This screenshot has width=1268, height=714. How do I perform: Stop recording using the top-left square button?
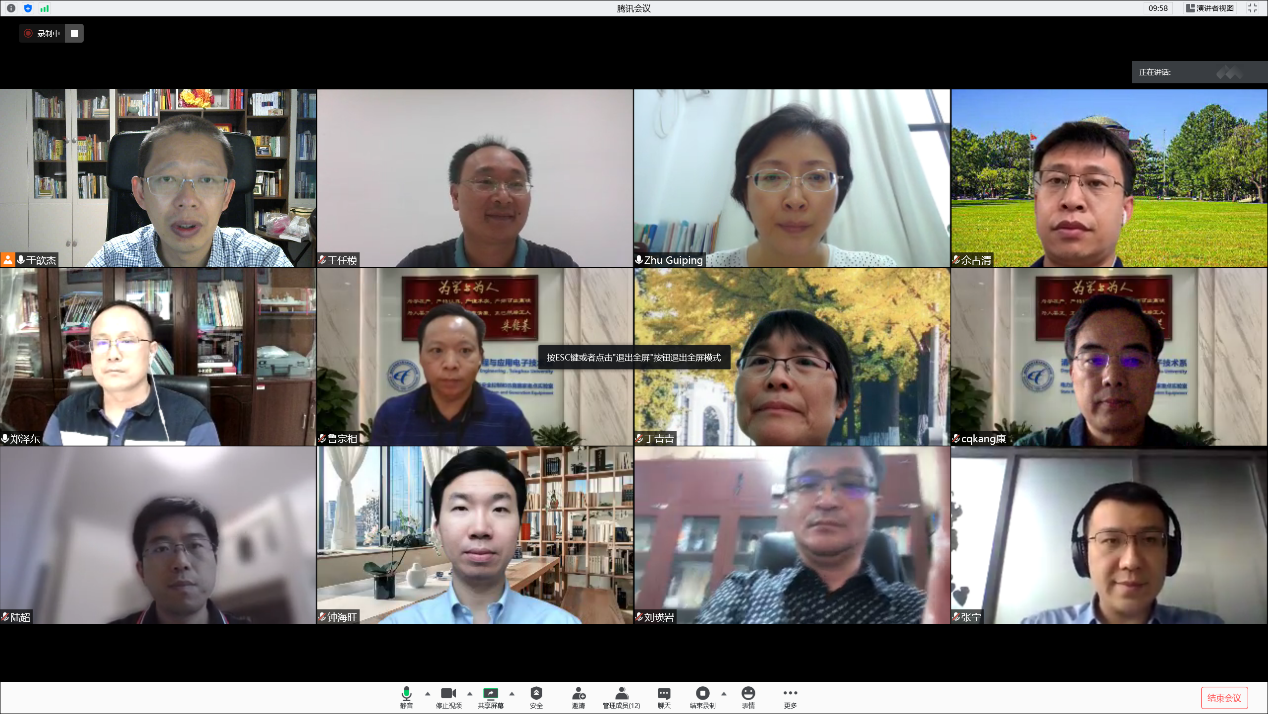coord(74,33)
